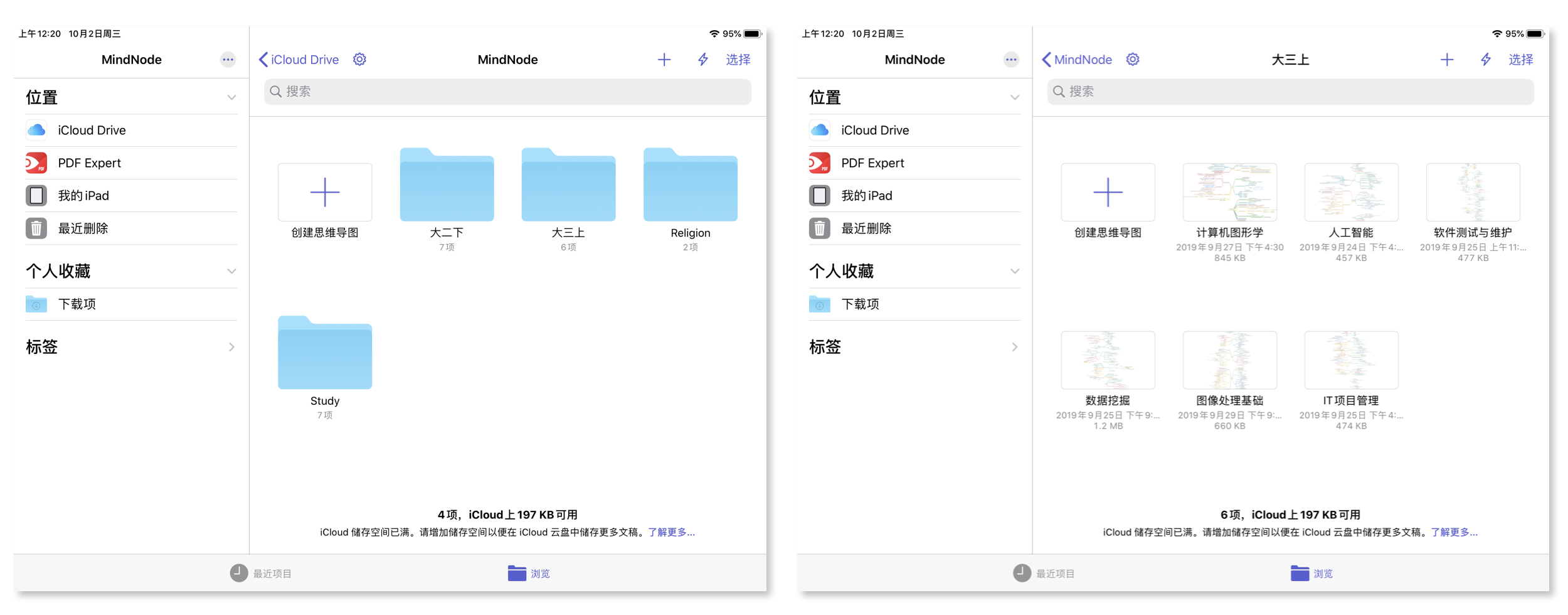The height and width of the screenshot is (615, 1568).
Task: Open the settings gear next to MindNode back button
Action: [1132, 60]
